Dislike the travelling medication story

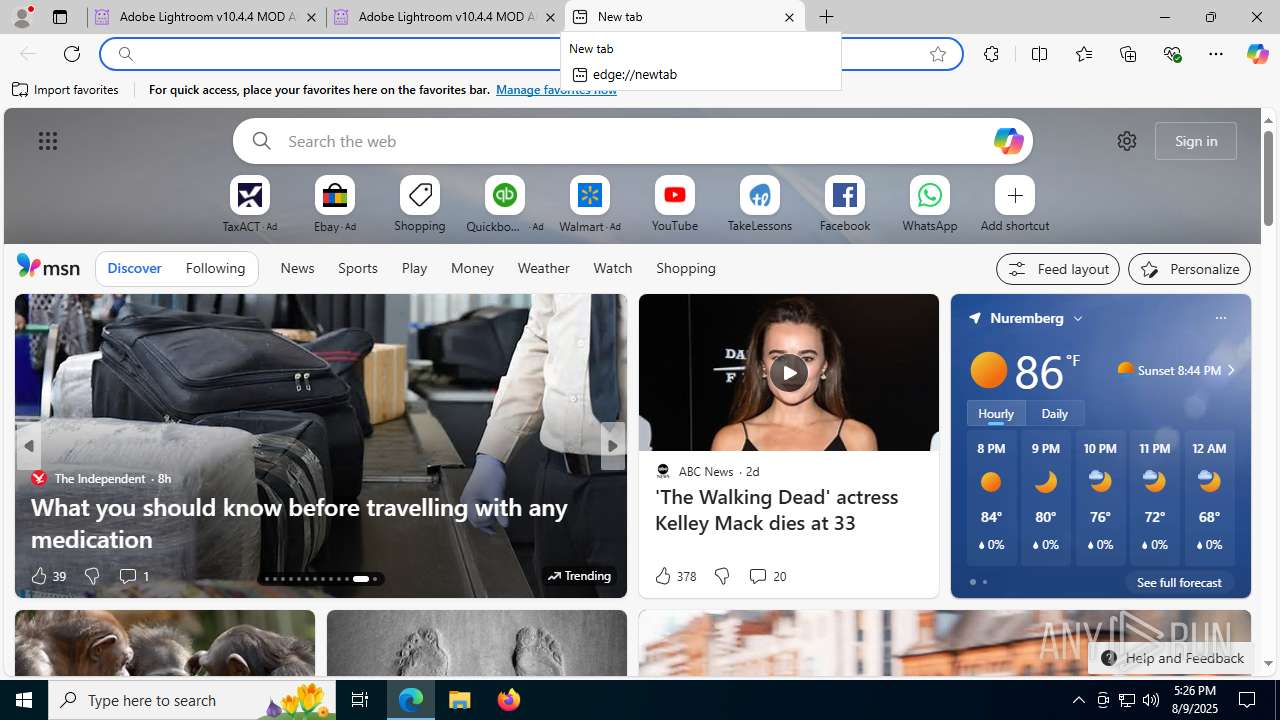[91, 576]
